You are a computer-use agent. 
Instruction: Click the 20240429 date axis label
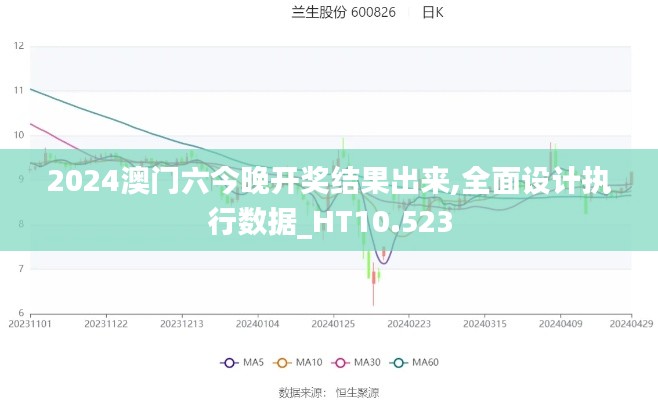[631, 324]
